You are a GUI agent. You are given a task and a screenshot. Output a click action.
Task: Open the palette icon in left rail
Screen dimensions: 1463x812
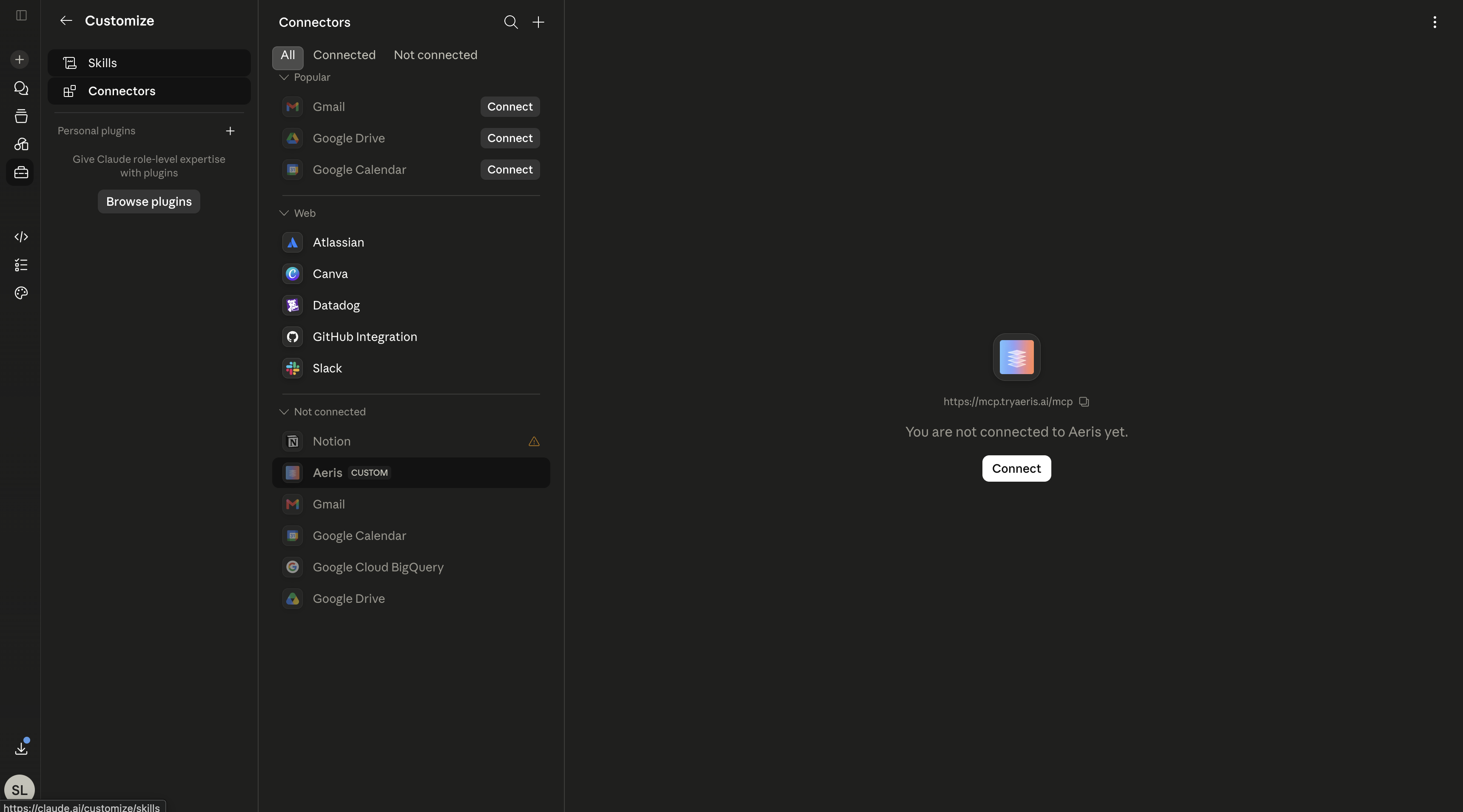pos(21,293)
